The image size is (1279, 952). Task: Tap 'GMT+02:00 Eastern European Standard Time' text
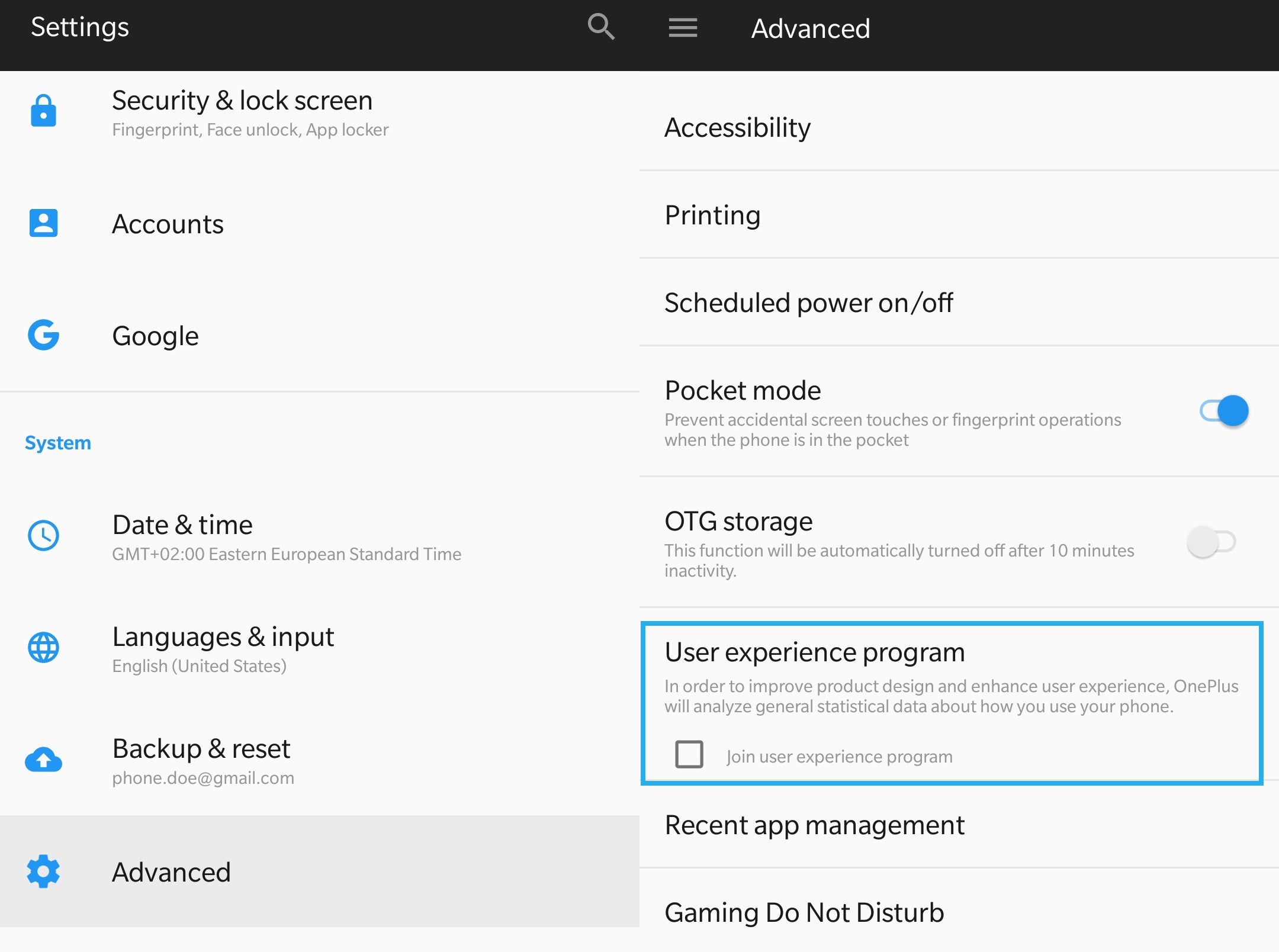tap(287, 554)
